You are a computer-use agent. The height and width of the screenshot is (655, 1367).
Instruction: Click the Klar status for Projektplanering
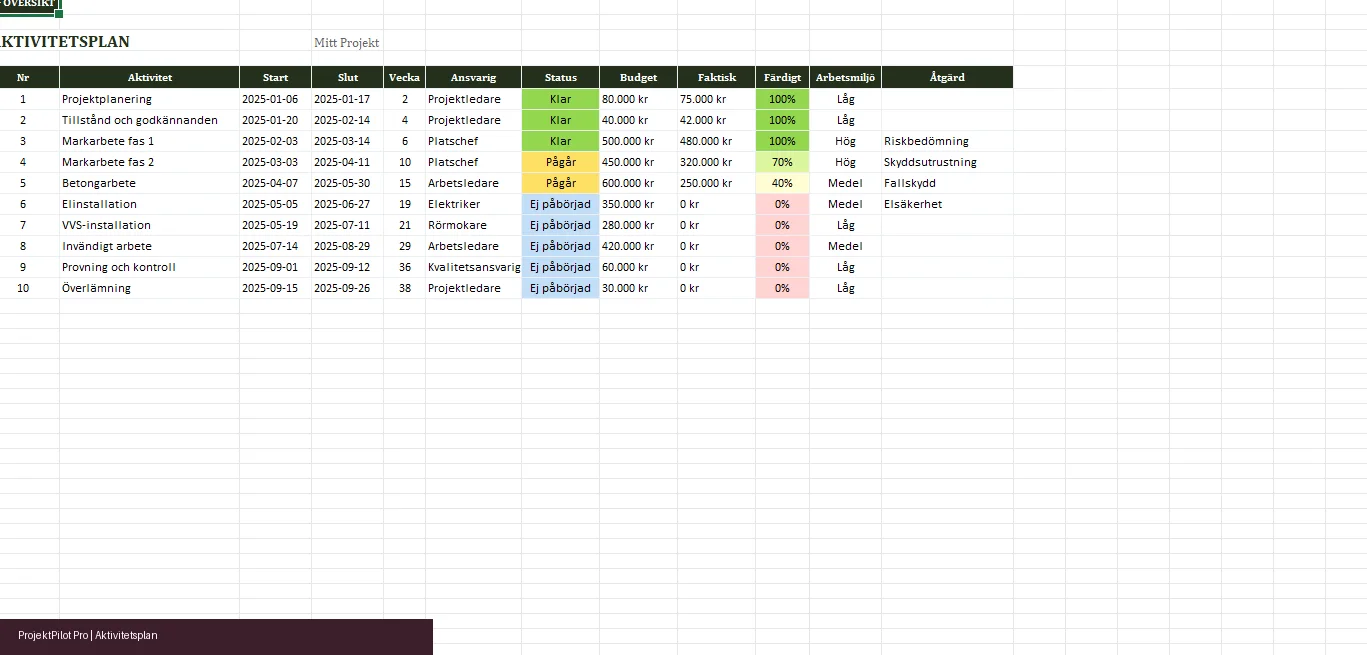[x=561, y=99]
